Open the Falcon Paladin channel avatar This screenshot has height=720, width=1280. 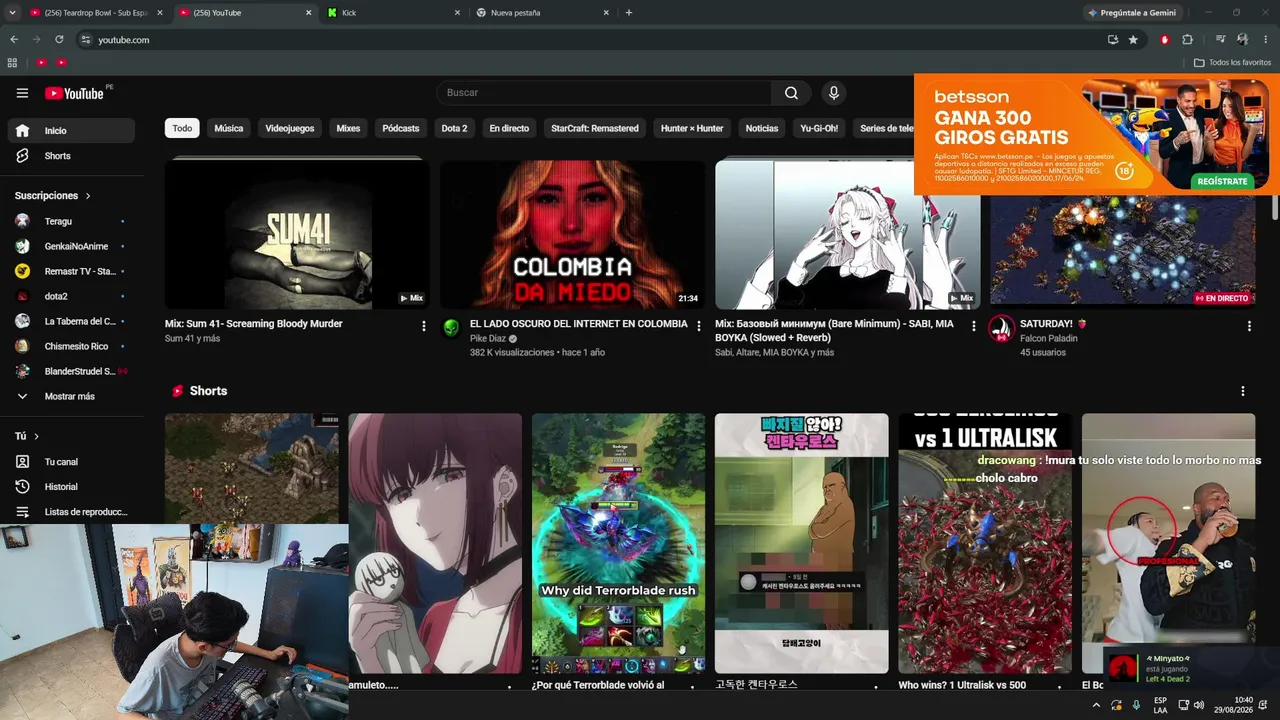[1001, 329]
